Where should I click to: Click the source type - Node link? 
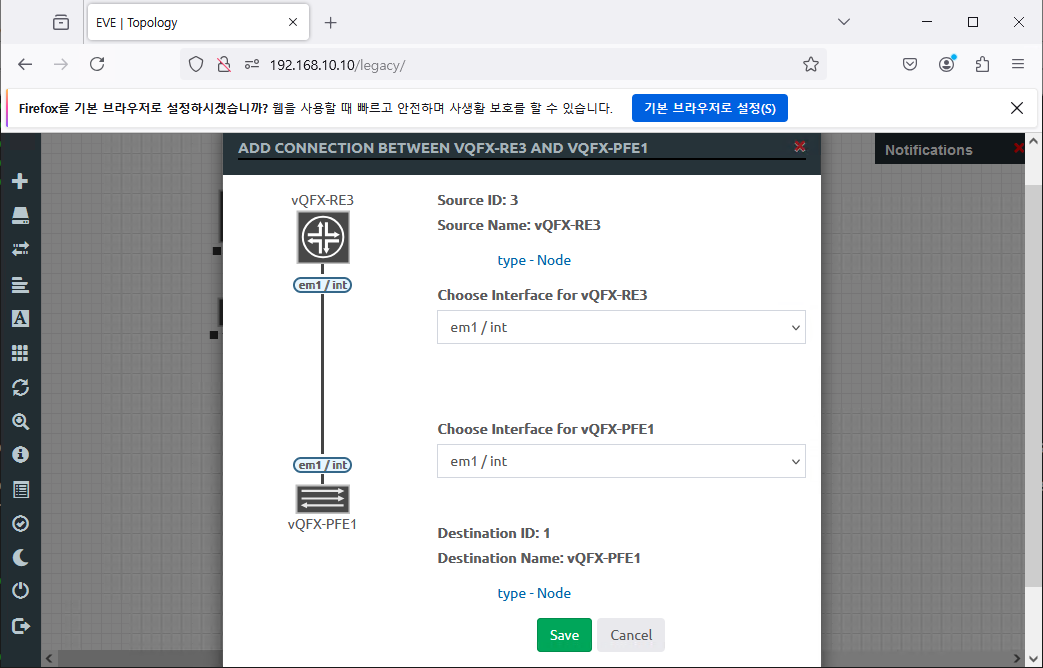tap(534, 260)
